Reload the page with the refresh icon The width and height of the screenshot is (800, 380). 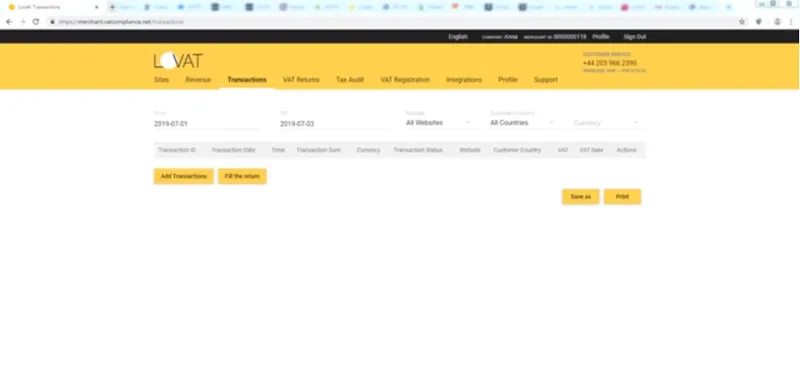(x=36, y=22)
